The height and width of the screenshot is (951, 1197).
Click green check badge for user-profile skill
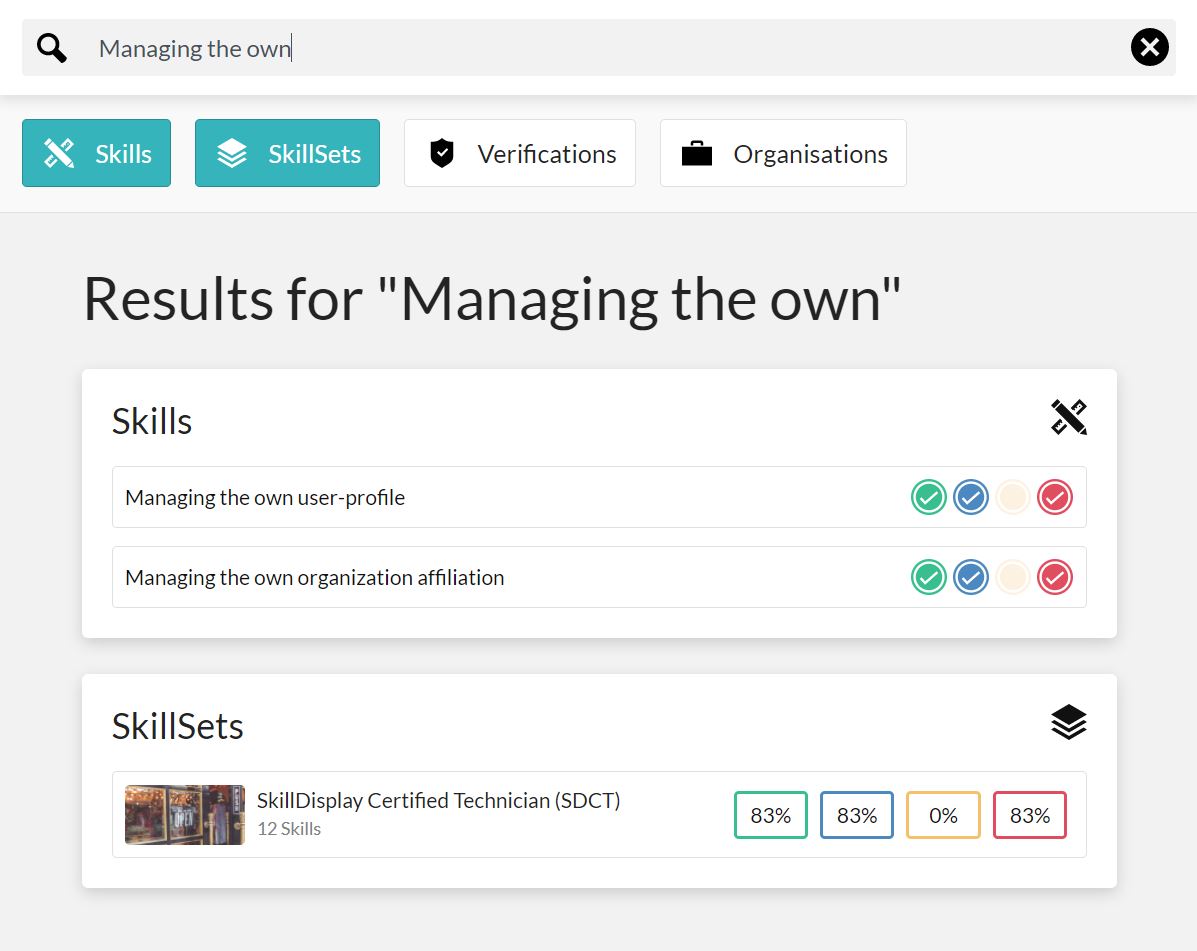pyautogui.click(x=929, y=498)
